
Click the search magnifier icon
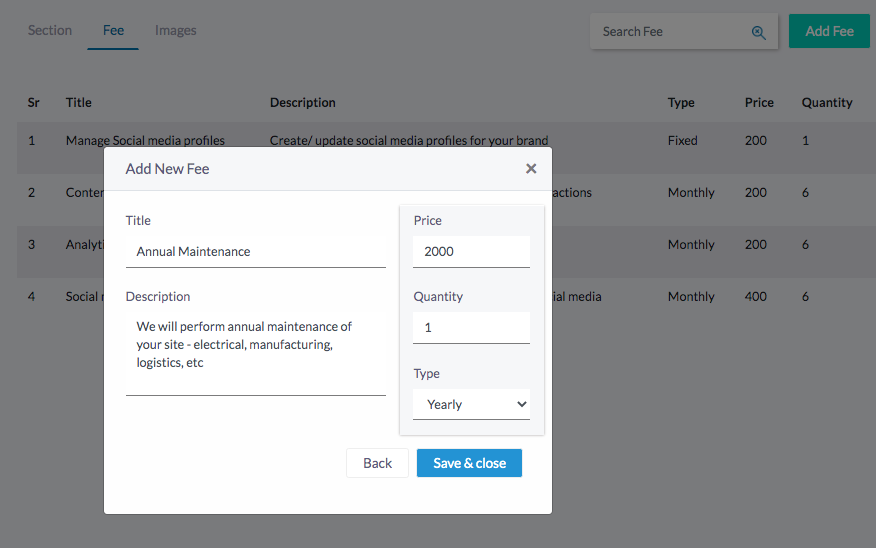759,32
